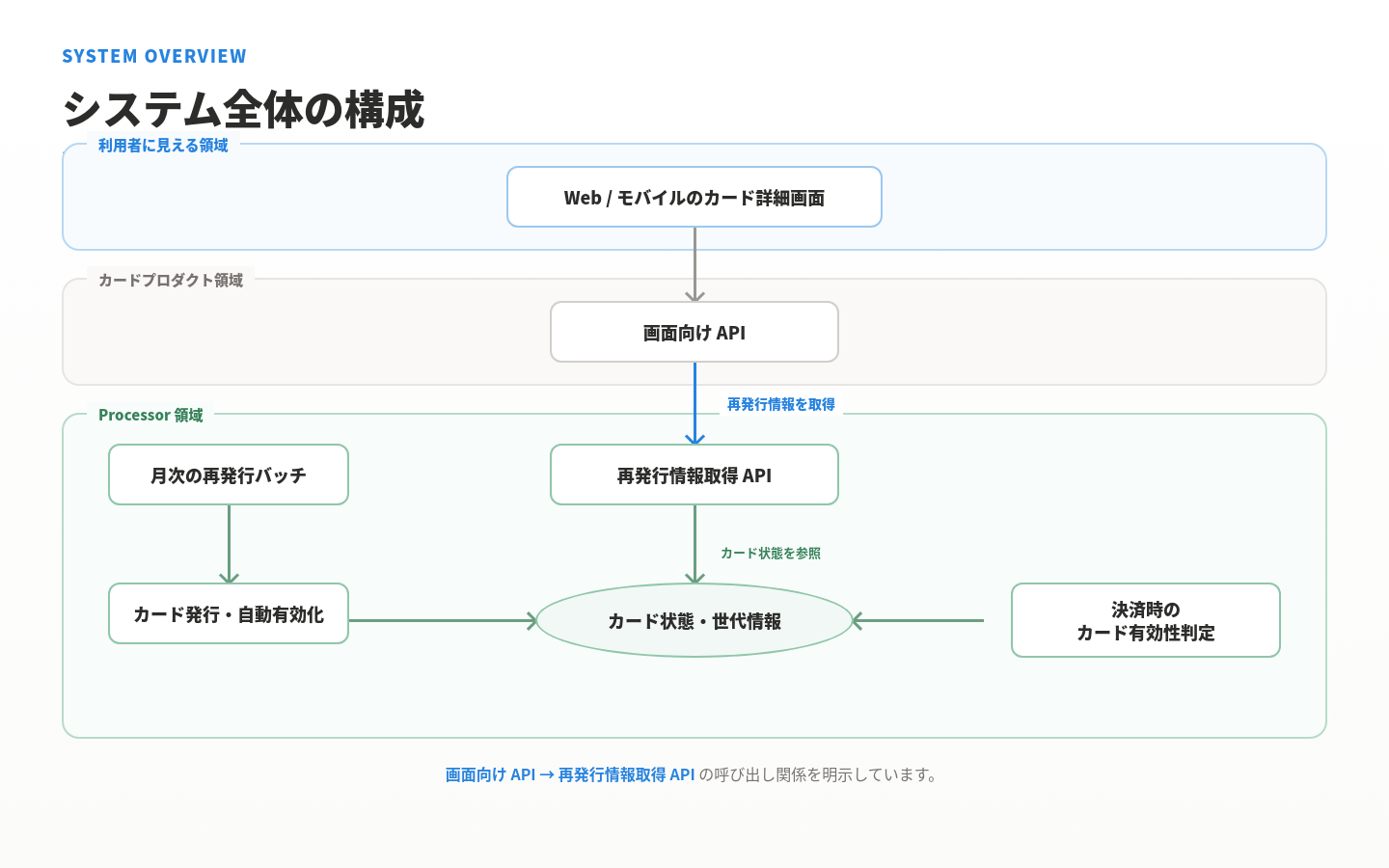Click the Web / モバイルのカード詳細画面 box

coord(694,197)
